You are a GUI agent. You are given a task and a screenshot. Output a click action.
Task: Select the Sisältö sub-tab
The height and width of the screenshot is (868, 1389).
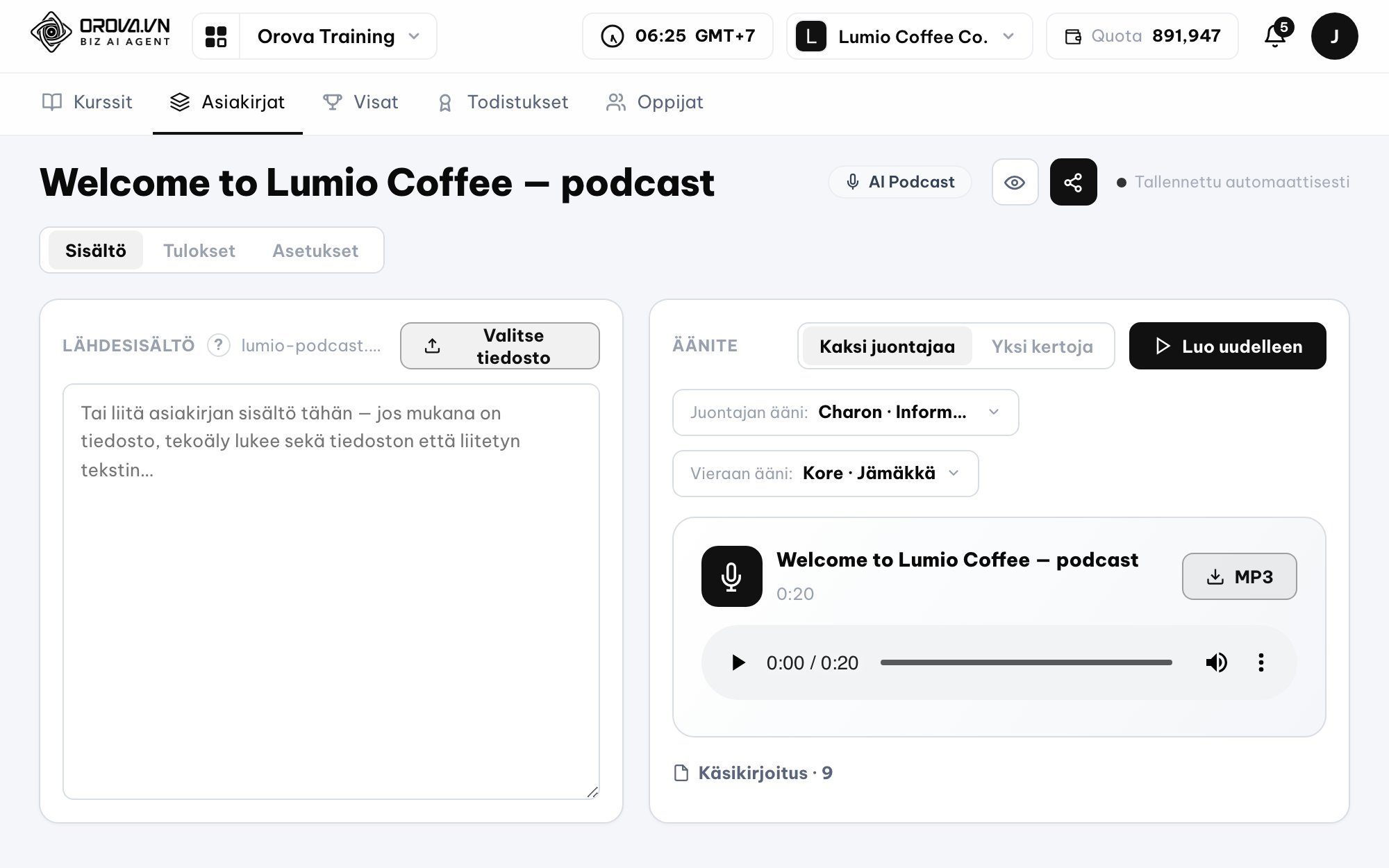coord(96,250)
